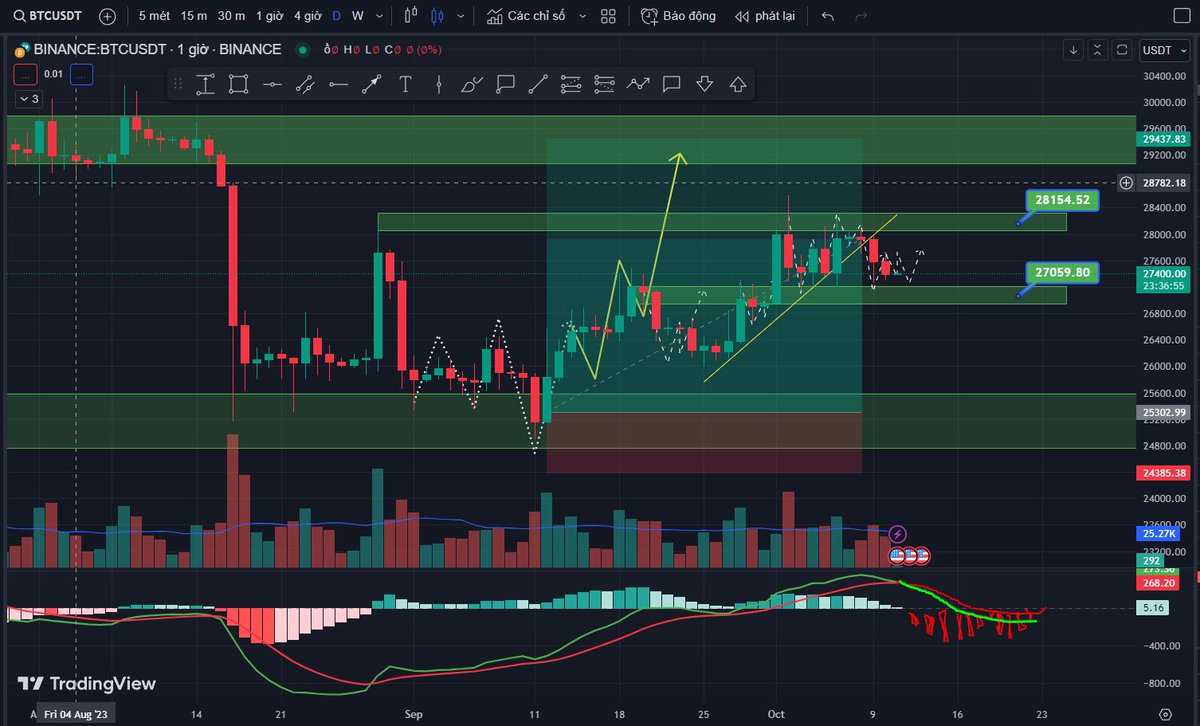Click the Fri 04 Aug '23 date label
This screenshot has width=1200, height=726.
[x=77, y=715]
